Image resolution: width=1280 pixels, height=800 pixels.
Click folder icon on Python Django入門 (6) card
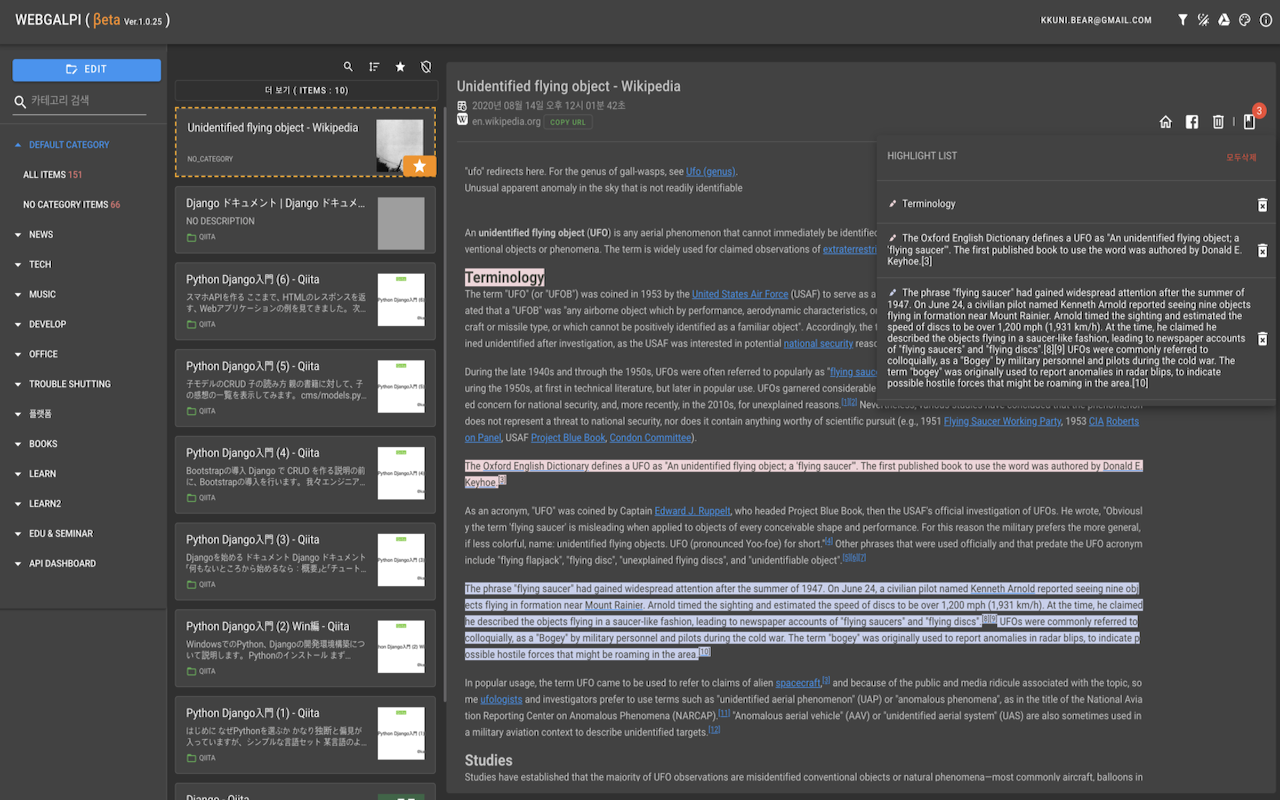pyautogui.click(x=192, y=324)
